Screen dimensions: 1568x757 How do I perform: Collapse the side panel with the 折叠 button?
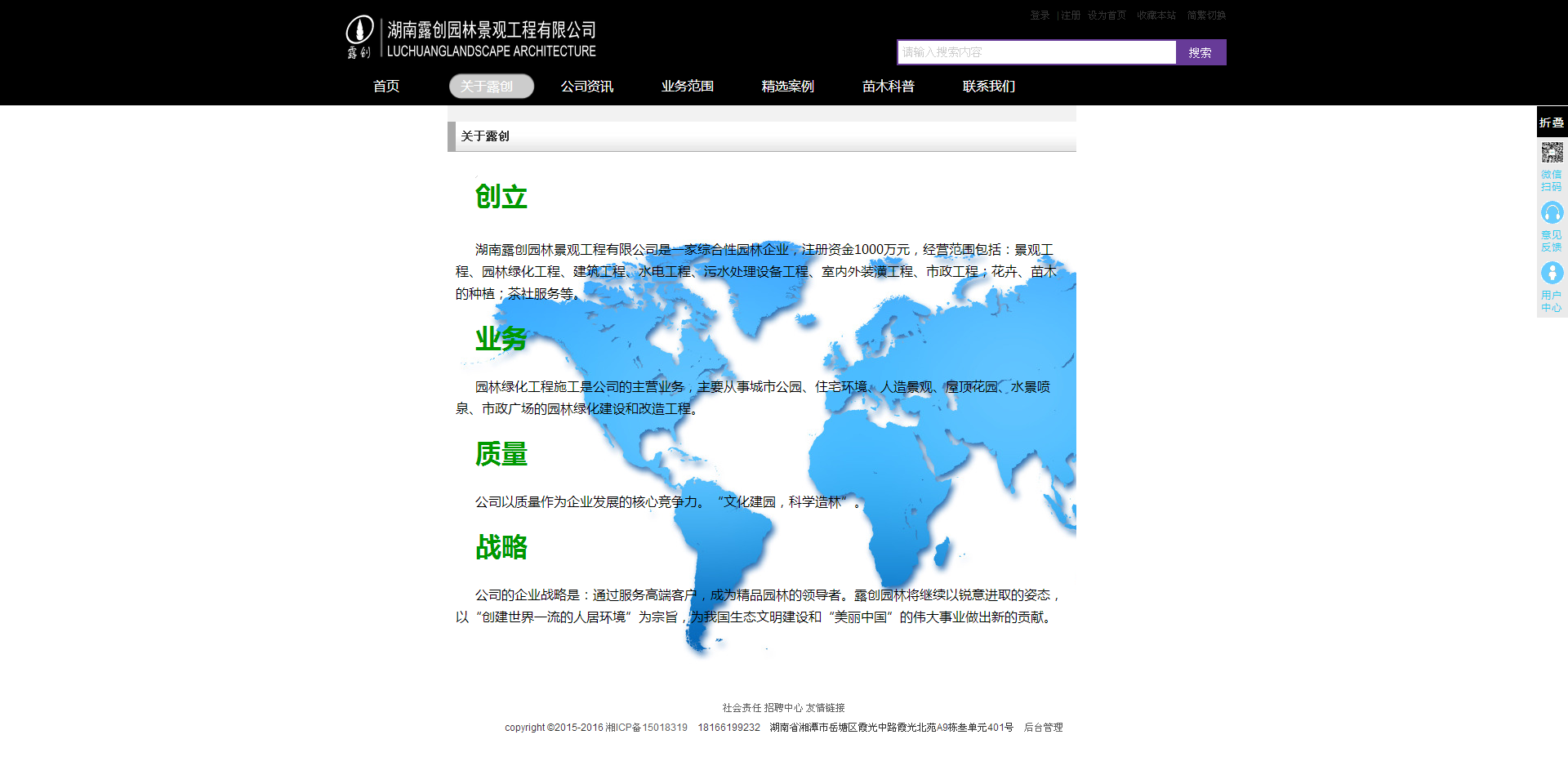1552,122
